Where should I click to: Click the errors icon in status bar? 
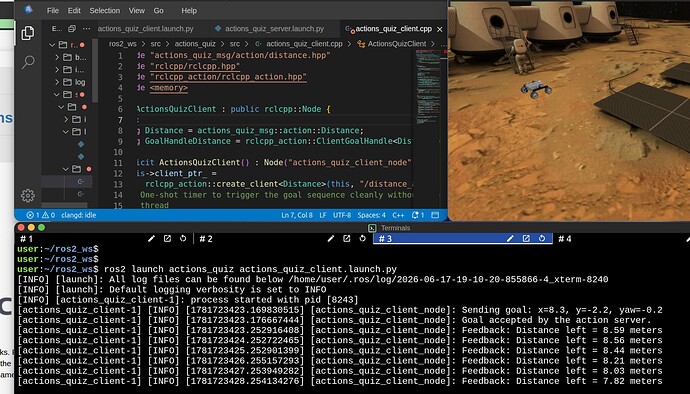30,215
